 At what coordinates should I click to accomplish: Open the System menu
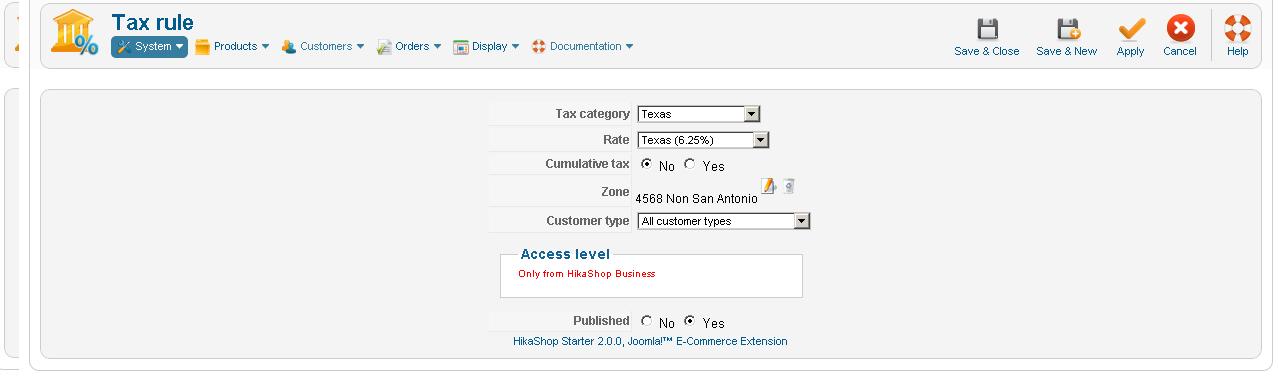(x=149, y=46)
